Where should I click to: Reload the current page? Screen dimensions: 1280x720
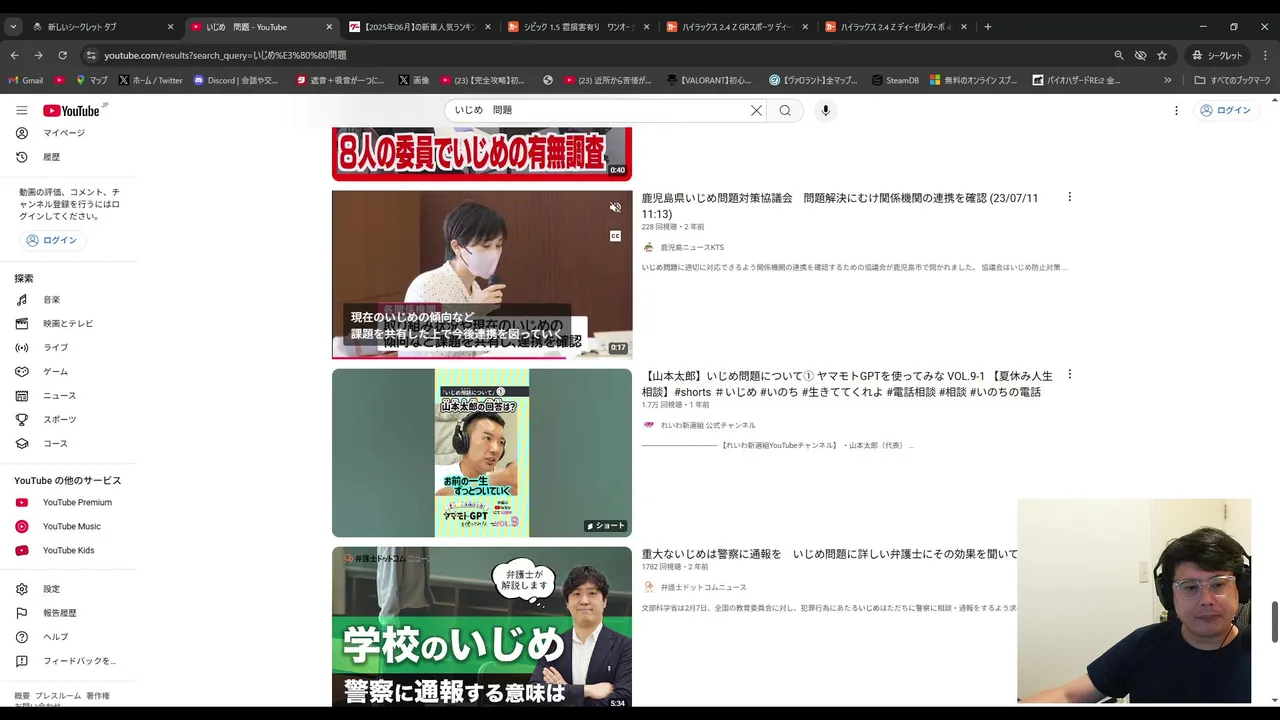pyautogui.click(x=62, y=55)
